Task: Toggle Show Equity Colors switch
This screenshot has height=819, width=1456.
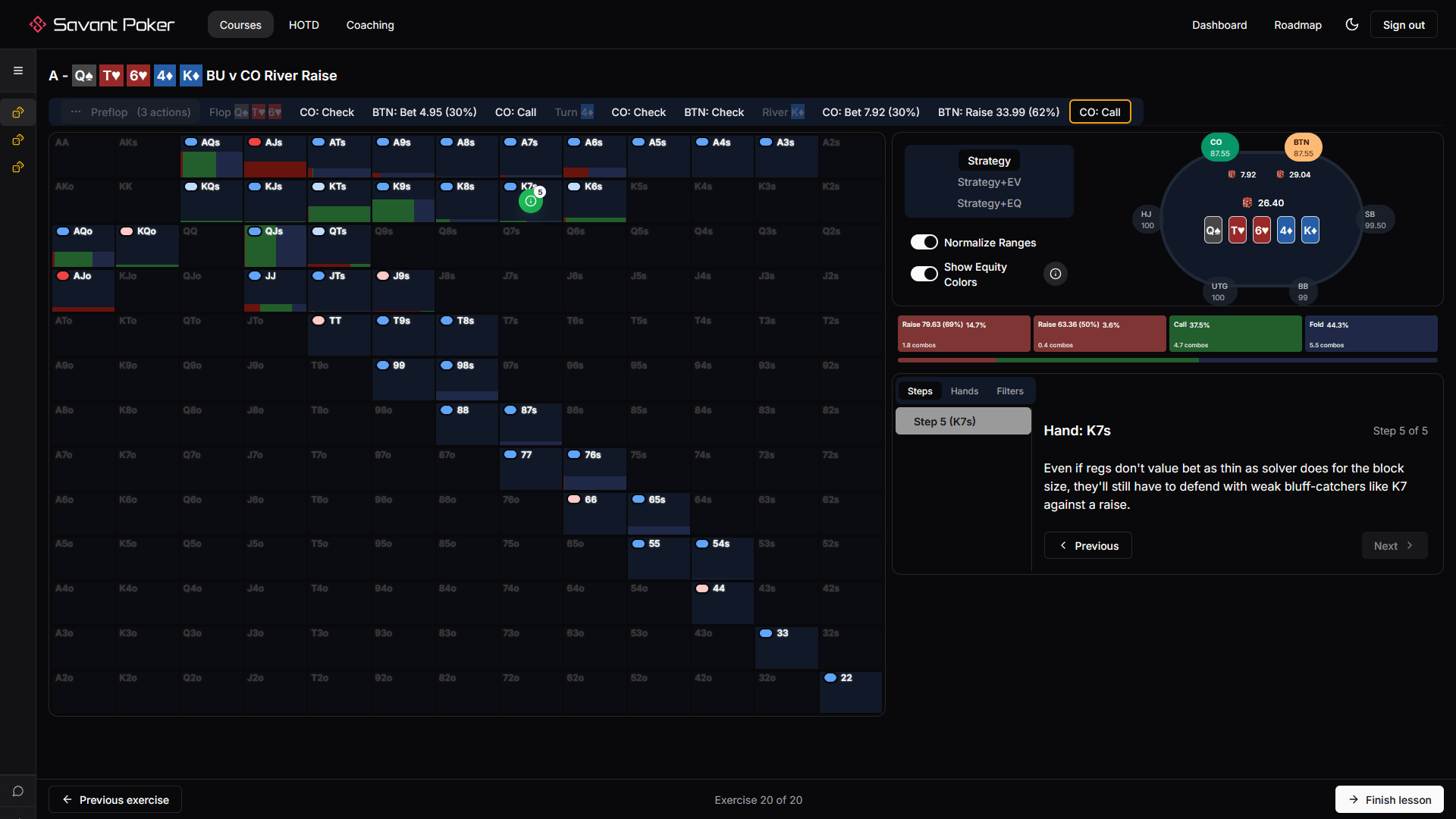Action: click(924, 274)
